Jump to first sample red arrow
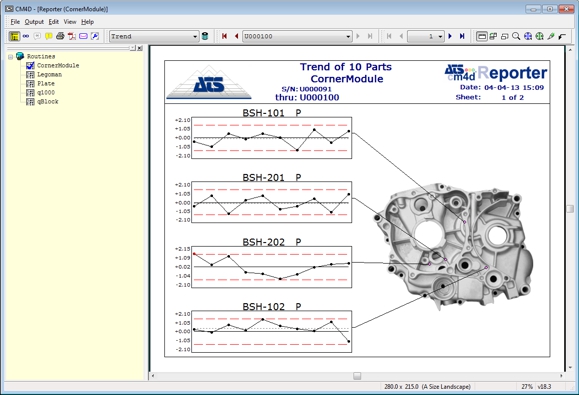 (x=224, y=36)
